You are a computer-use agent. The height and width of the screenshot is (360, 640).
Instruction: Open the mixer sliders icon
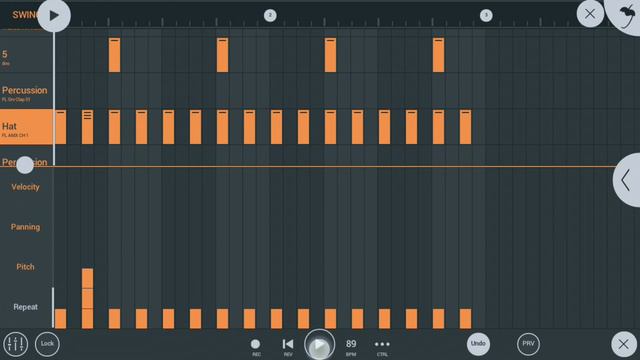pyautogui.click(x=16, y=344)
